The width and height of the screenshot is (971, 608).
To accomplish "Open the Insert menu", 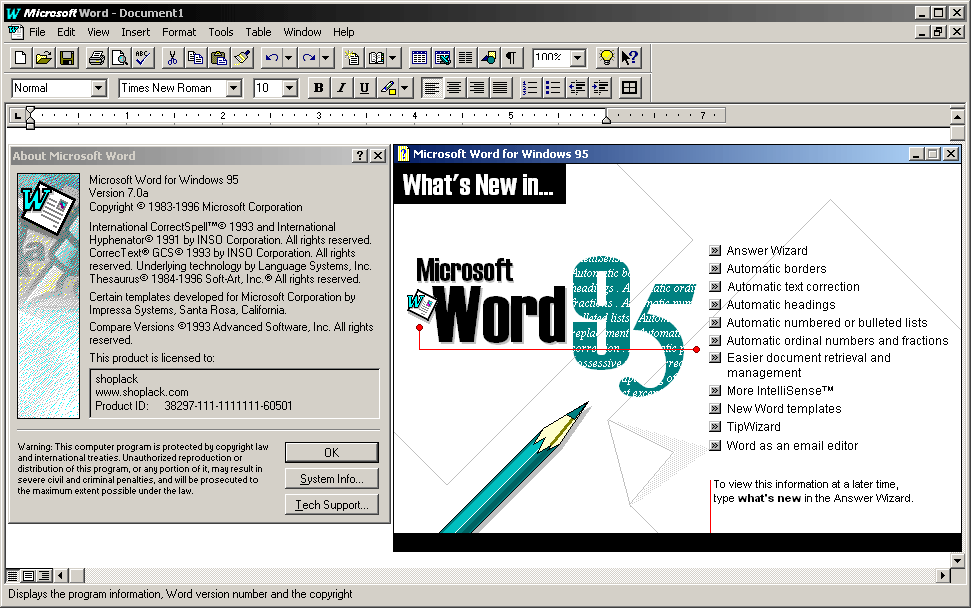I will 135,32.
